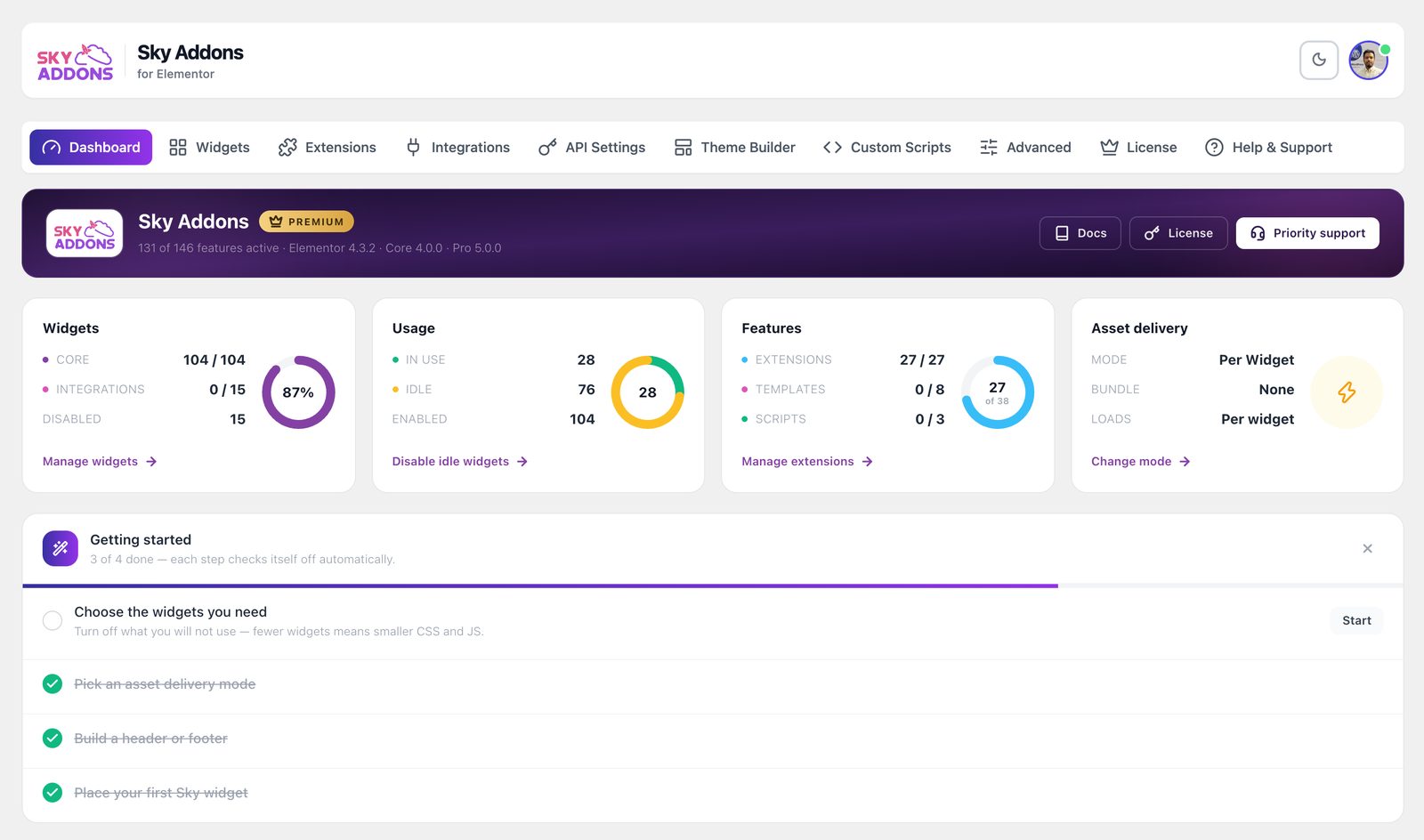Screen dimensions: 1424x840
Task: Open the Dashboard tab
Action: coord(91,148)
